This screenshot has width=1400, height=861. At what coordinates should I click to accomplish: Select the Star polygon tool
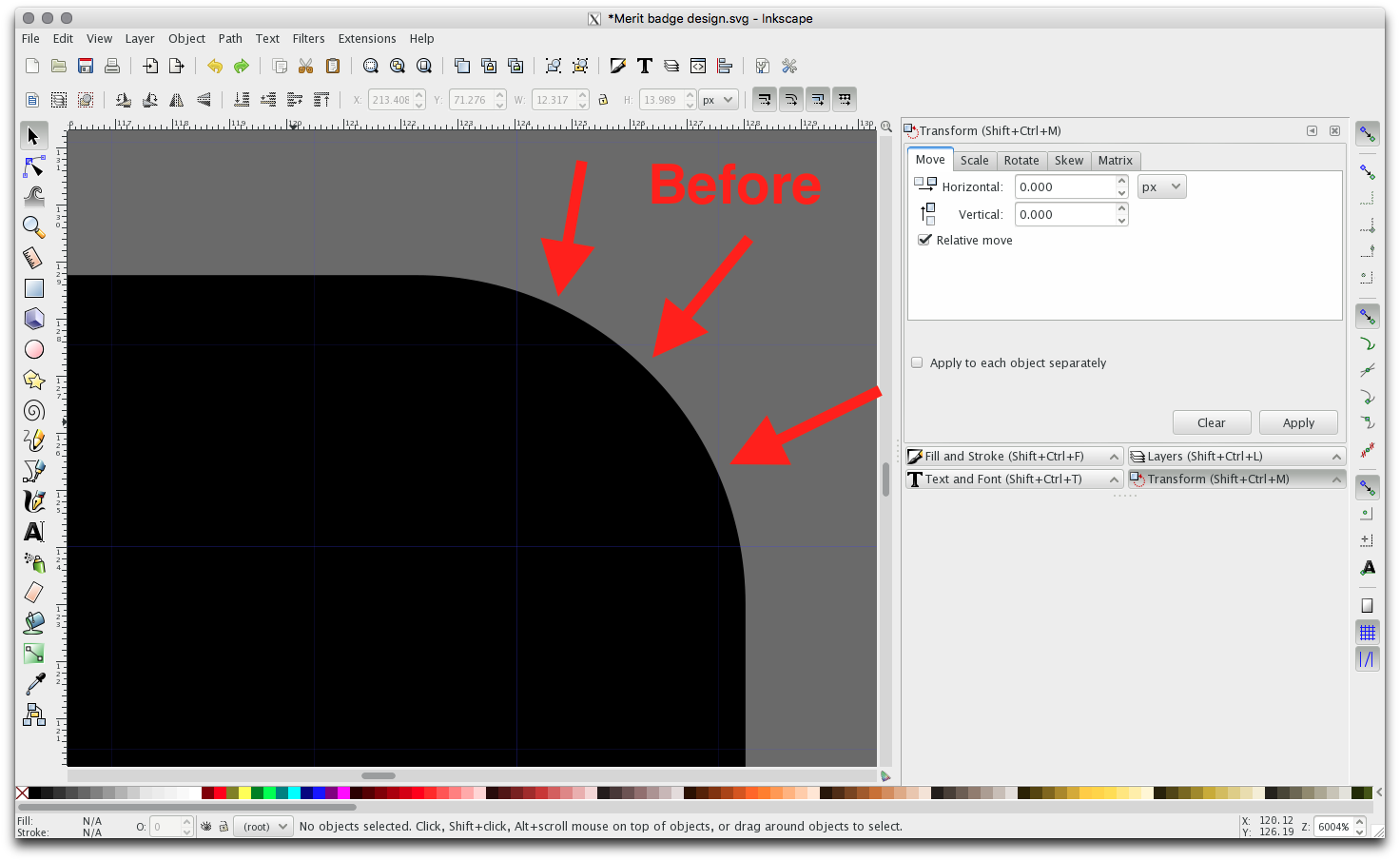34,380
